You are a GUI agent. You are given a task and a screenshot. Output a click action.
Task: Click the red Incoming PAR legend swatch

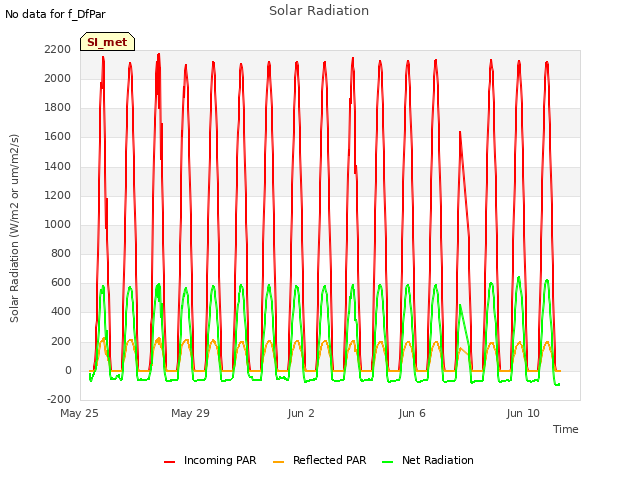(169, 462)
